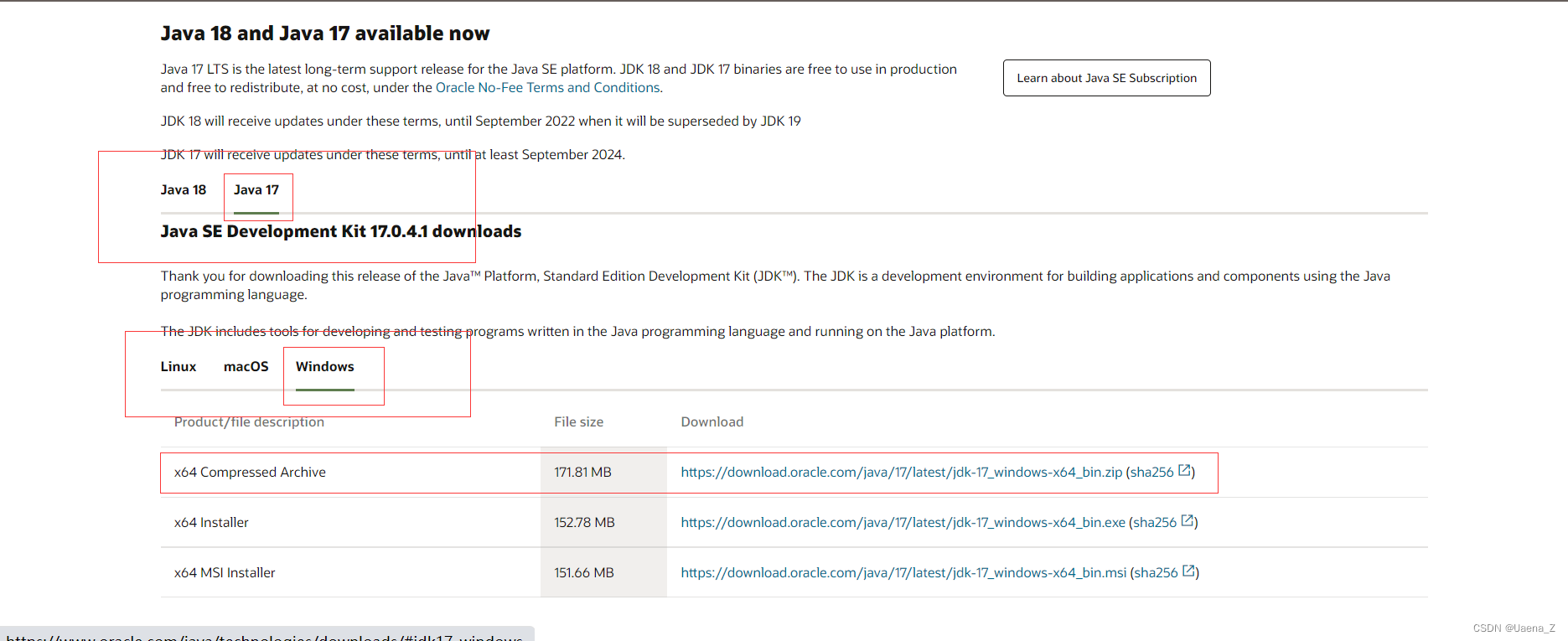Click the Download column header

click(x=712, y=422)
